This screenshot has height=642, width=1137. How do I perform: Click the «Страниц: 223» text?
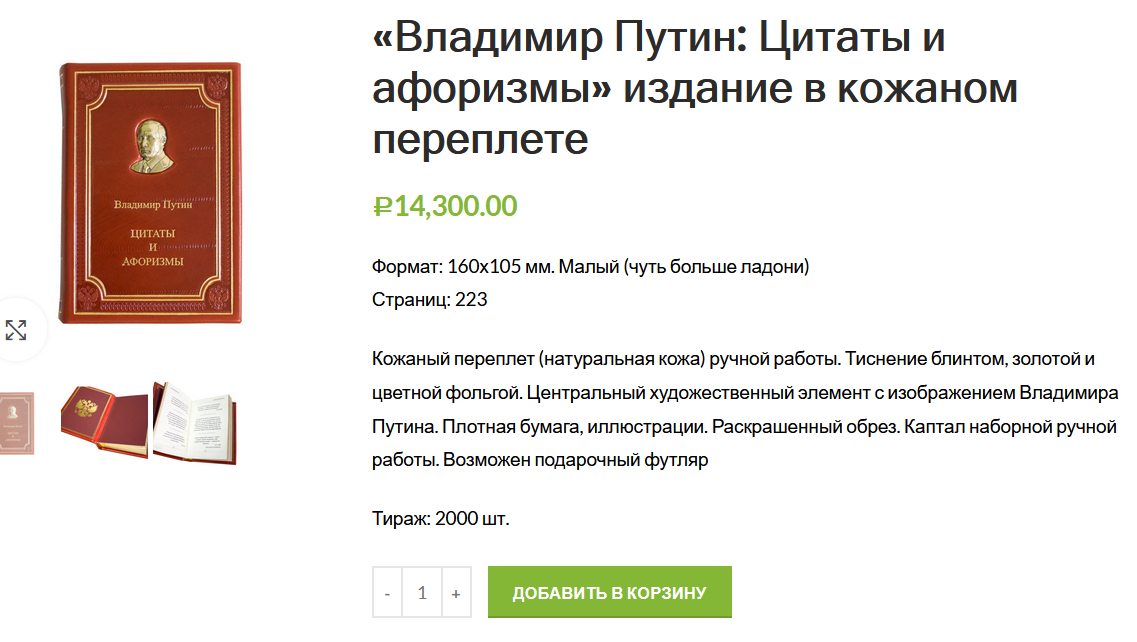pos(429,299)
